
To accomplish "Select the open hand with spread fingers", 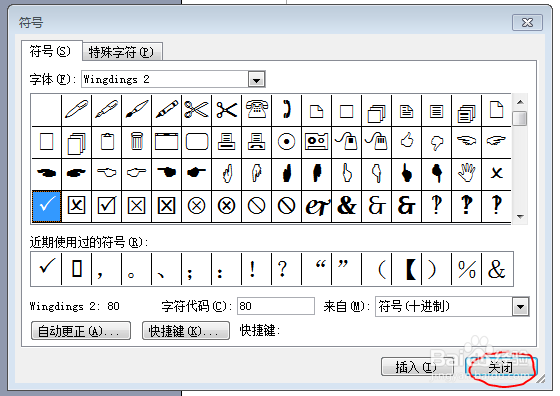I will (466, 174).
